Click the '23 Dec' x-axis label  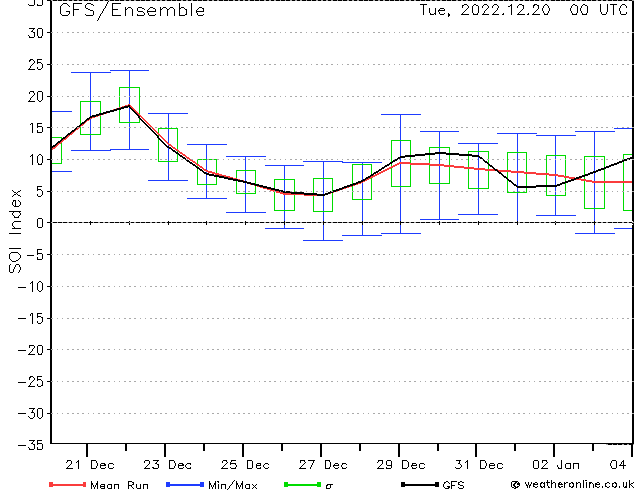pyautogui.click(x=167, y=465)
